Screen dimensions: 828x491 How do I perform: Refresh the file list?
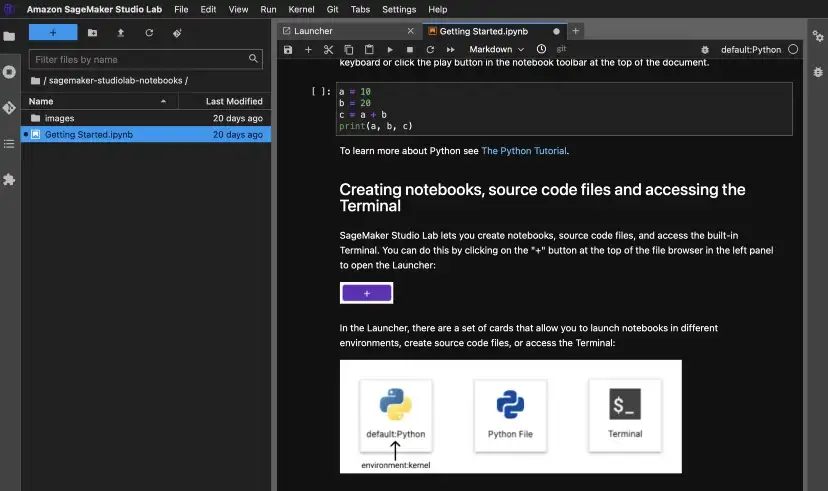[149, 33]
